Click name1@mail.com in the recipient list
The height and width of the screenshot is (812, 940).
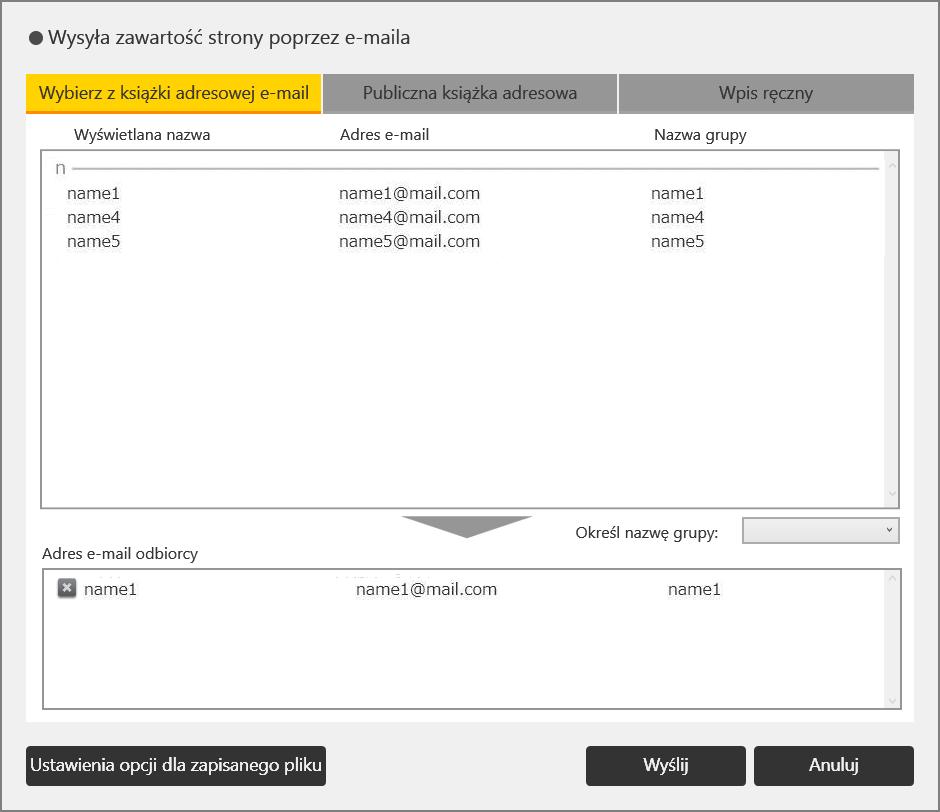[x=426, y=589]
